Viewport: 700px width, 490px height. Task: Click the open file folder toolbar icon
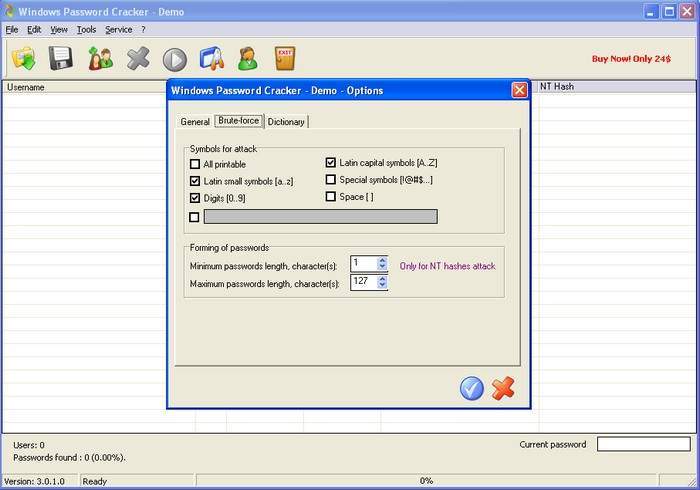click(x=23, y=59)
